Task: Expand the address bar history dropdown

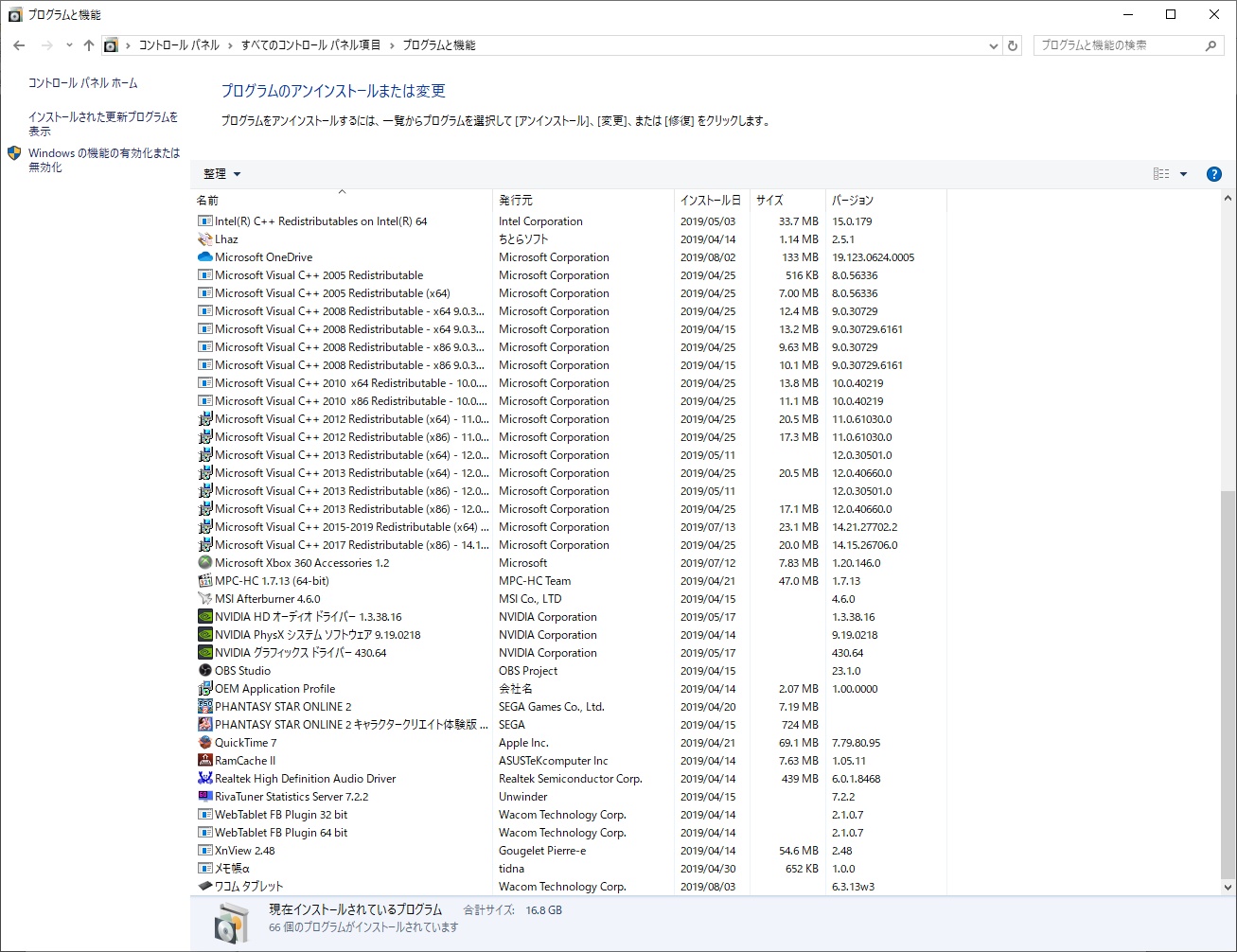Action: (993, 45)
